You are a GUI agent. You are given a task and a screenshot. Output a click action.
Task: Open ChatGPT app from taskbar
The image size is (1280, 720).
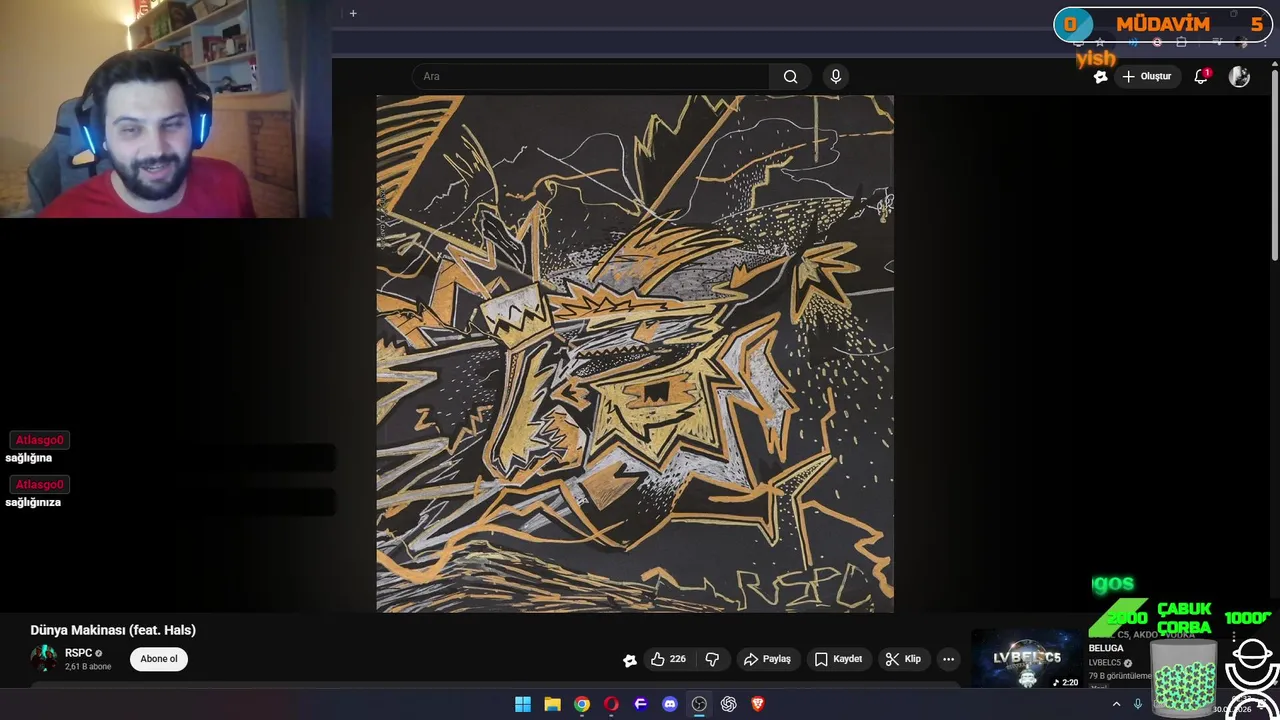click(729, 704)
